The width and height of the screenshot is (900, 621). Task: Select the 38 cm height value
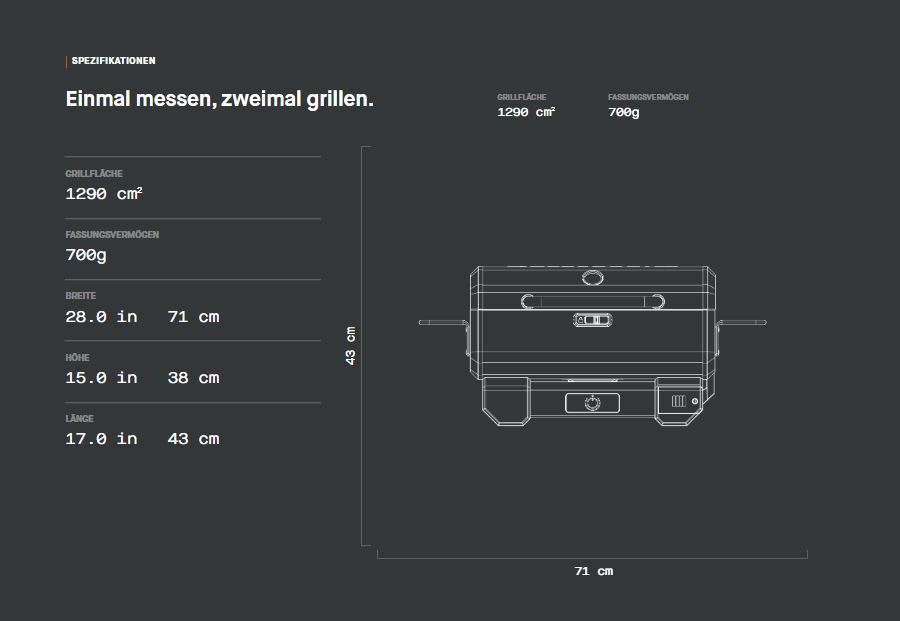(x=193, y=378)
